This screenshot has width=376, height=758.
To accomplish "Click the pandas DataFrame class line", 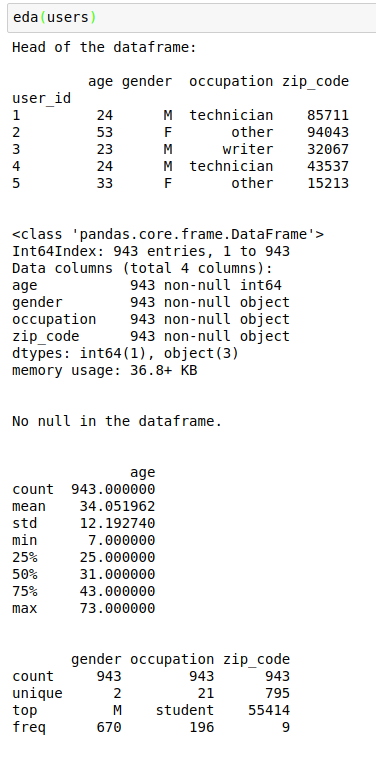I will [x=168, y=235].
